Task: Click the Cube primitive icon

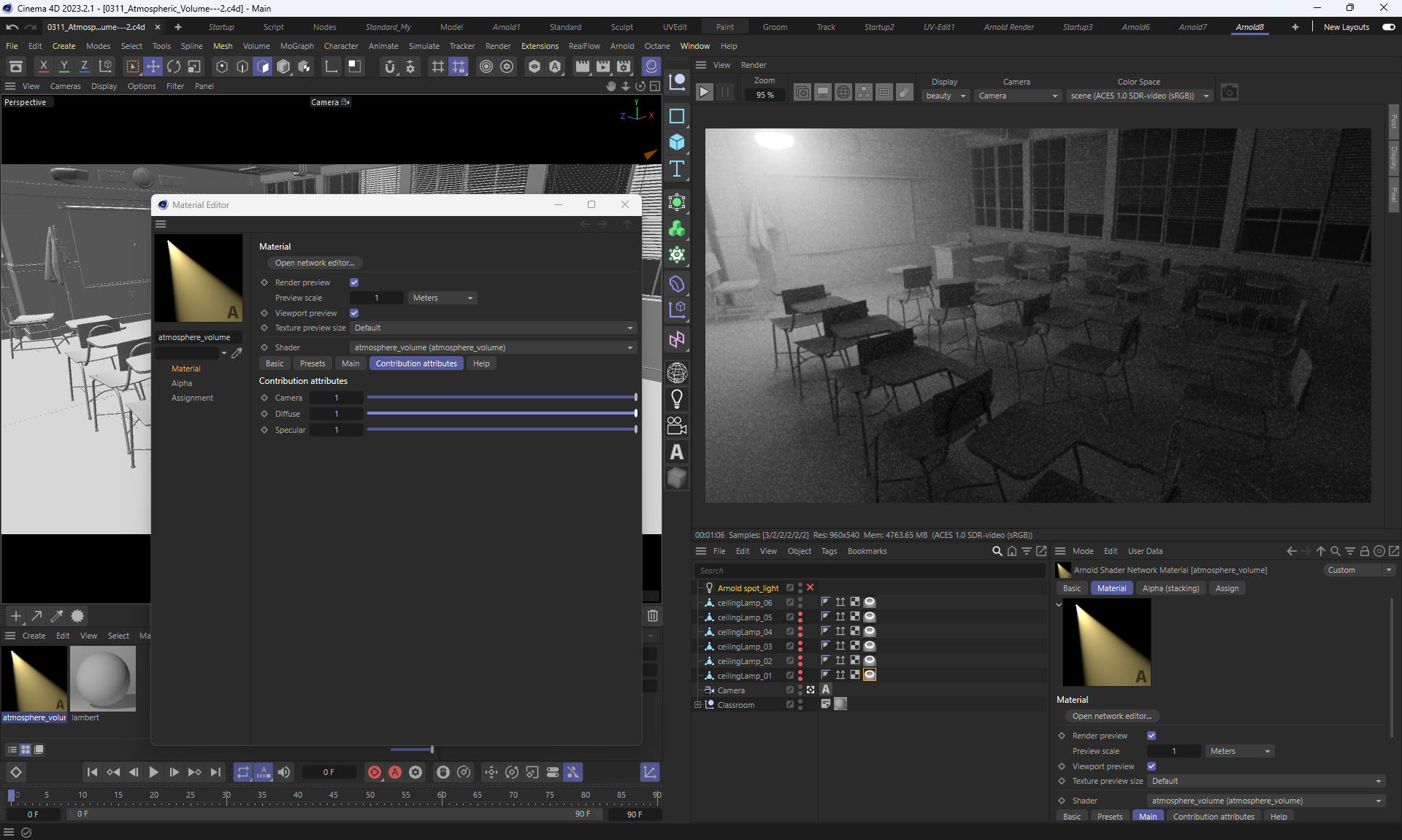Action: pos(677,142)
